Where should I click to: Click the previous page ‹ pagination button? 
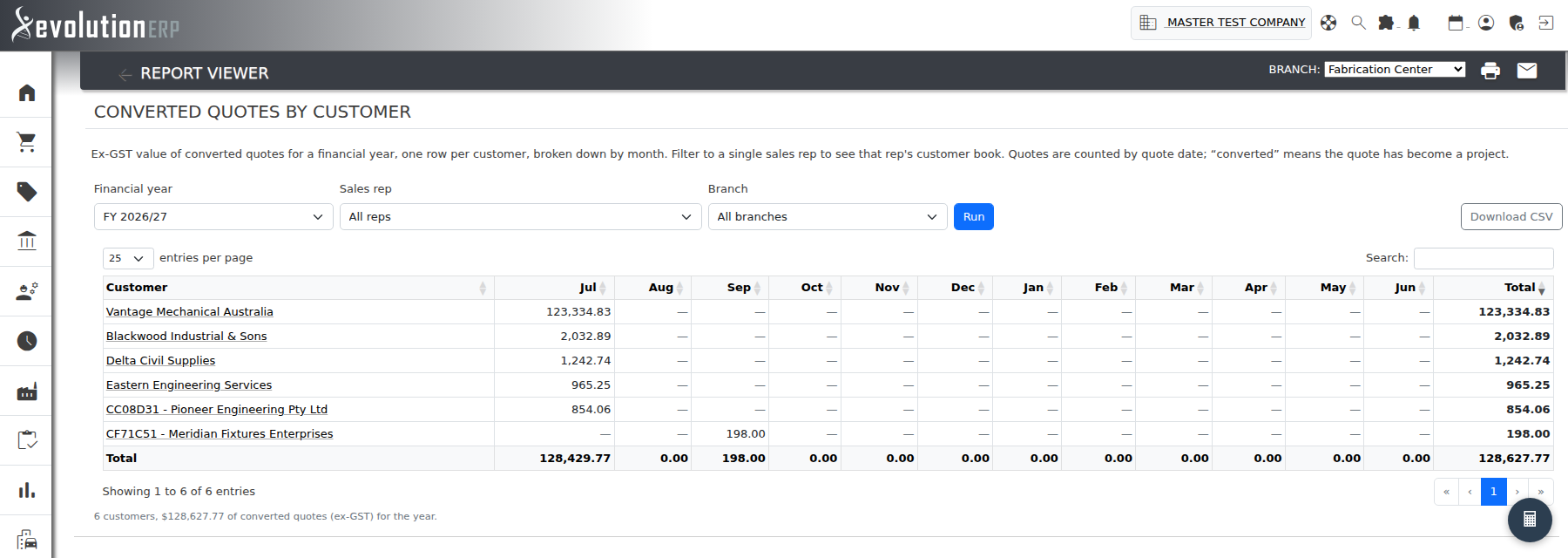coord(1470,492)
